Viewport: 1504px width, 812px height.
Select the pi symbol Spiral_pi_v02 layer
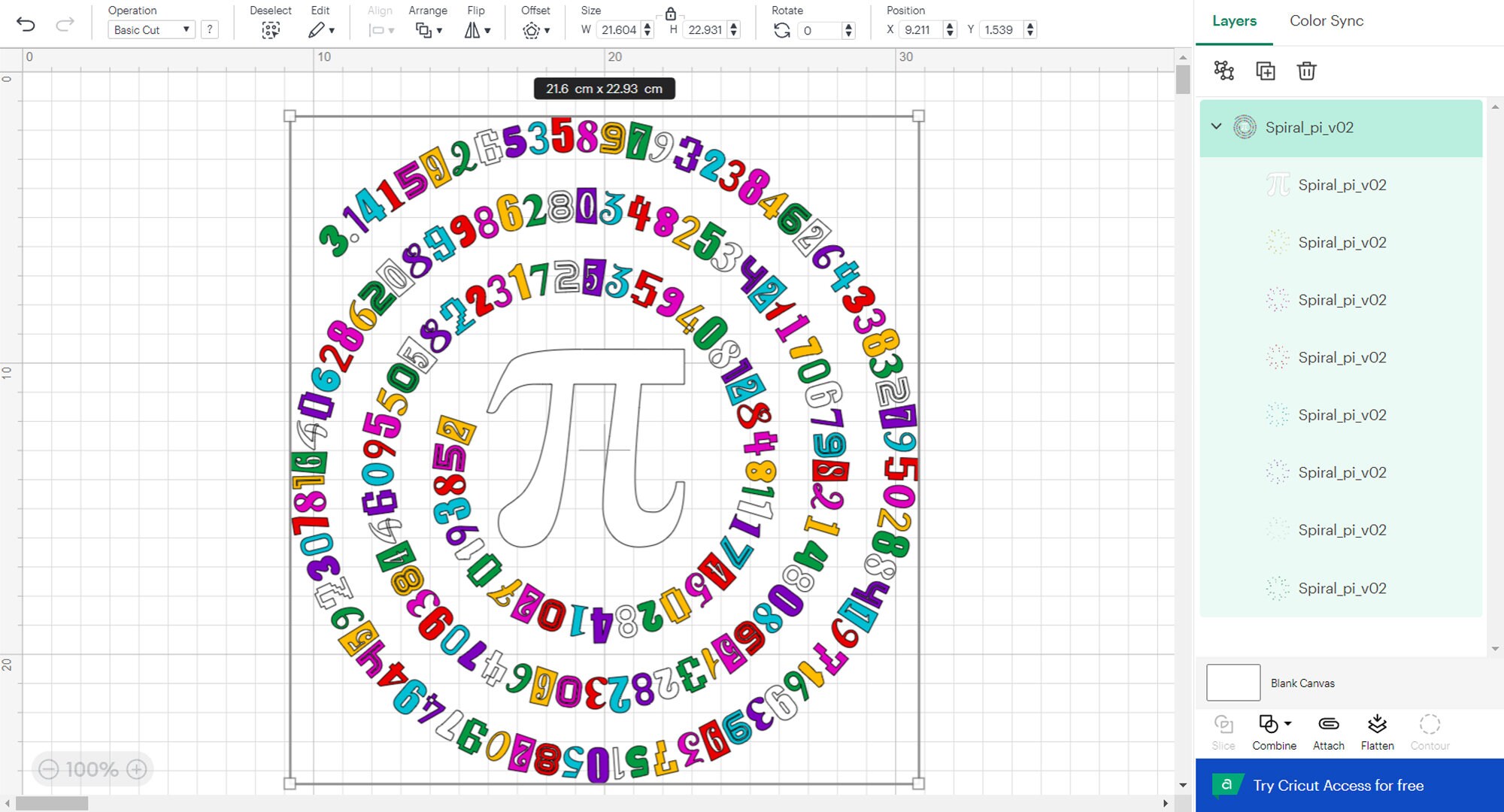point(1341,185)
